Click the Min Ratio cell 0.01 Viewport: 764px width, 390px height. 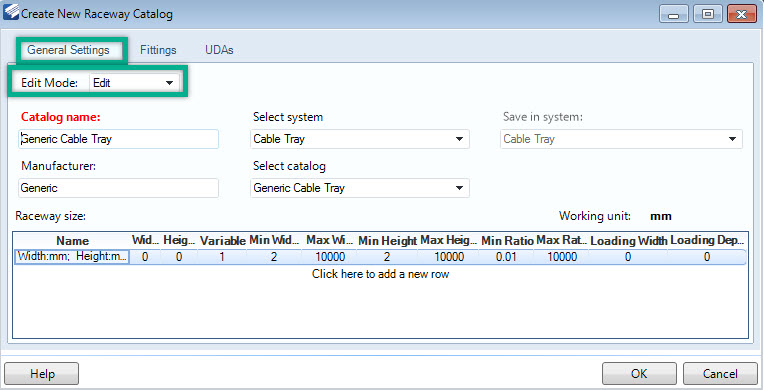pos(506,257)
